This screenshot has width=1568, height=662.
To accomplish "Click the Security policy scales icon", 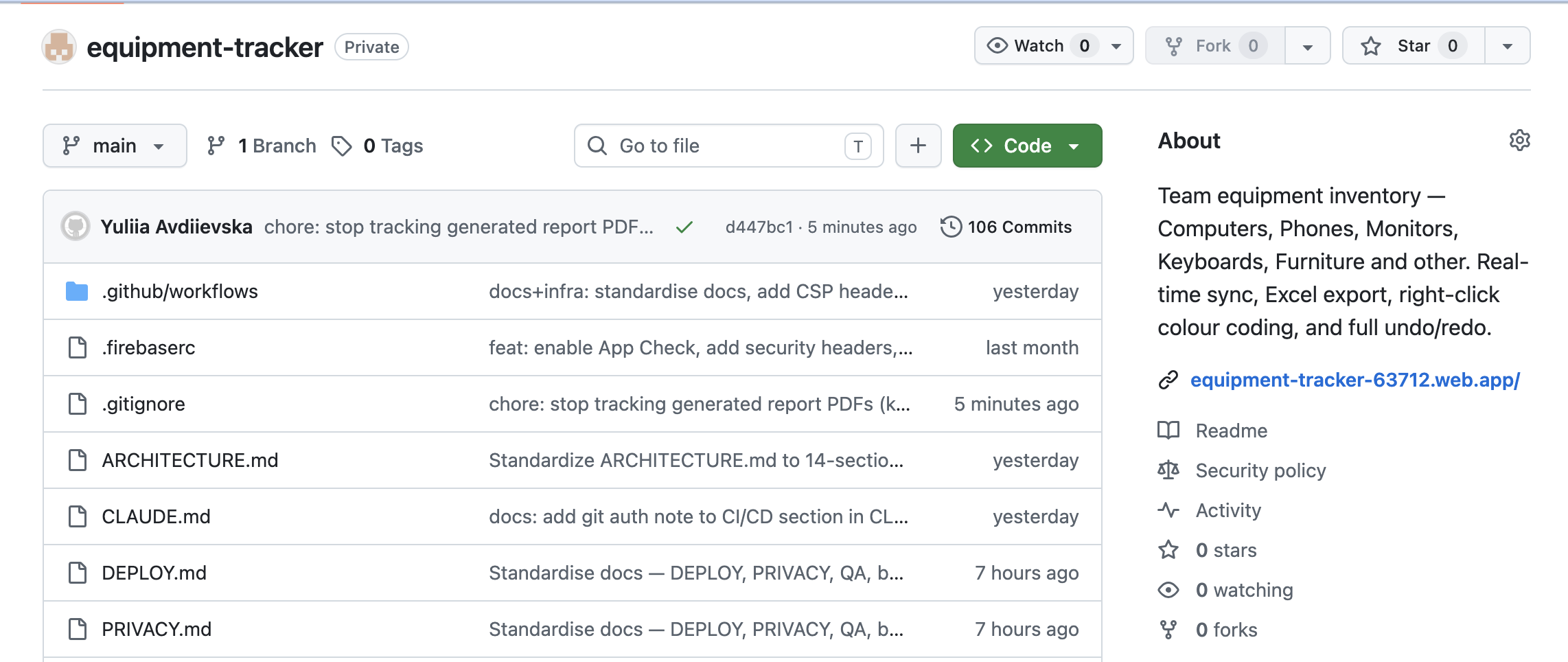I will 1168,470.
